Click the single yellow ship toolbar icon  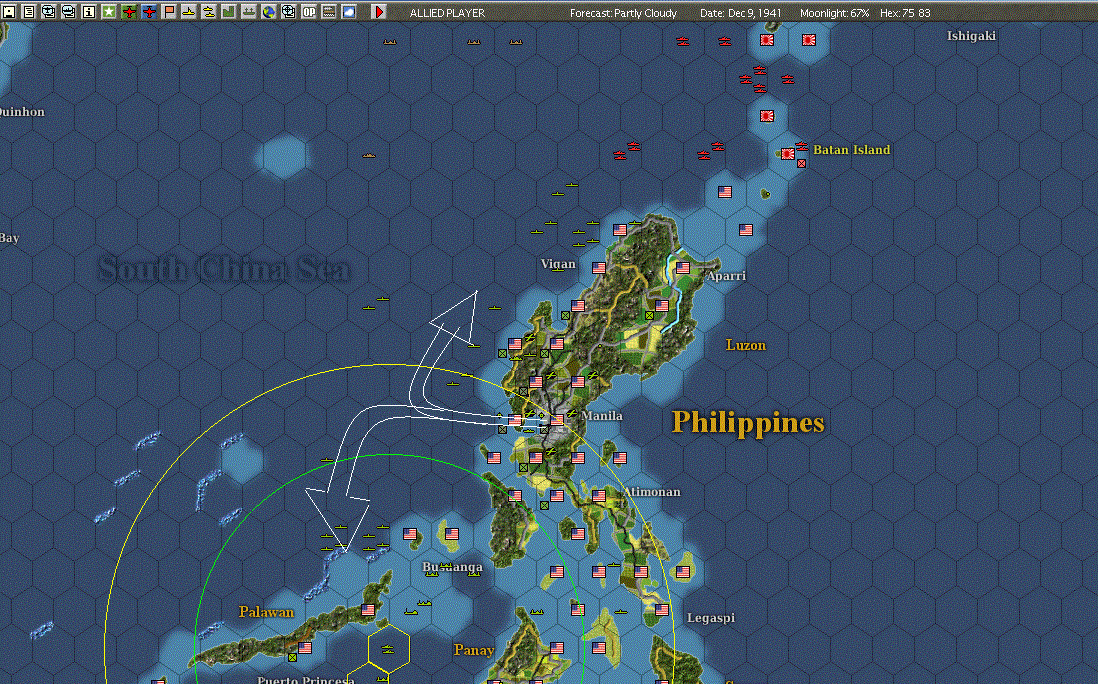(189, 12)
